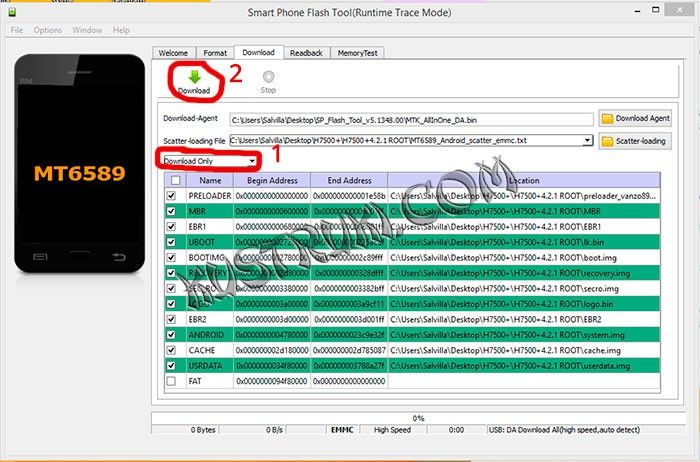This screenshot has width=700, height=462.
Task: Switch to the Readback tab
Action: pyautogui.click(x=306, y=53)
